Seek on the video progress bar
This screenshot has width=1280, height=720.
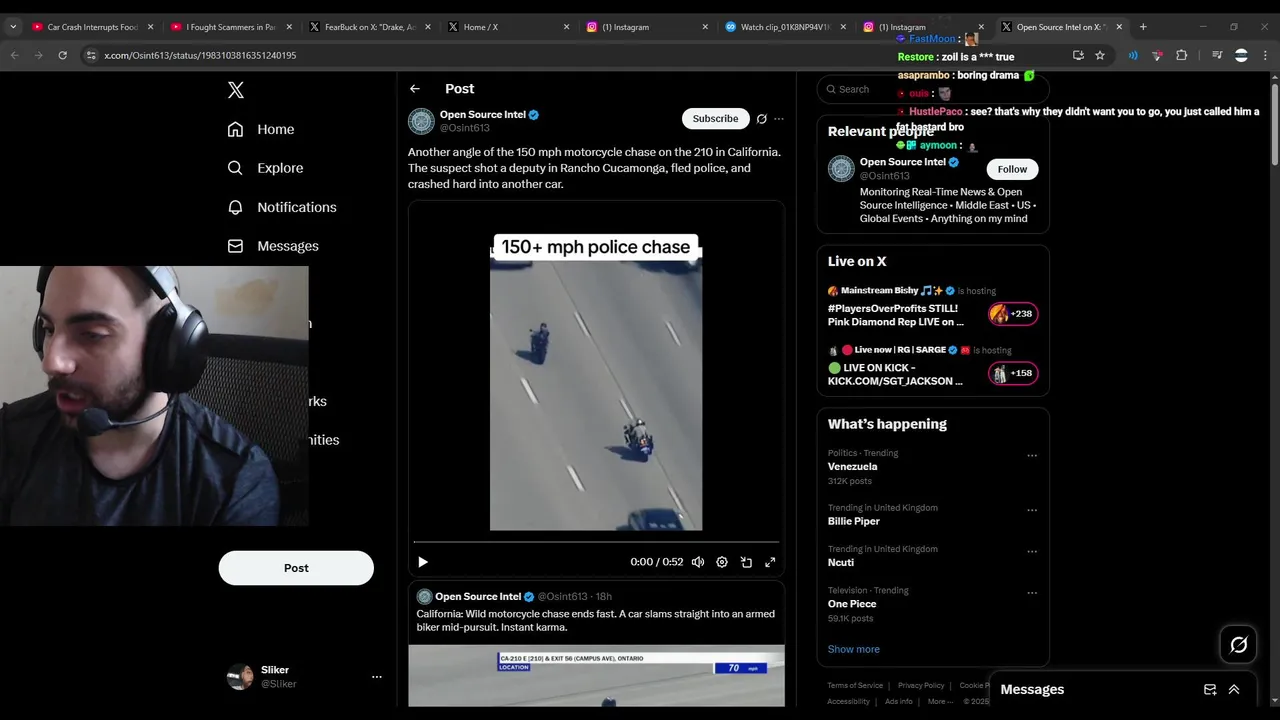click(x=596, y=542)
